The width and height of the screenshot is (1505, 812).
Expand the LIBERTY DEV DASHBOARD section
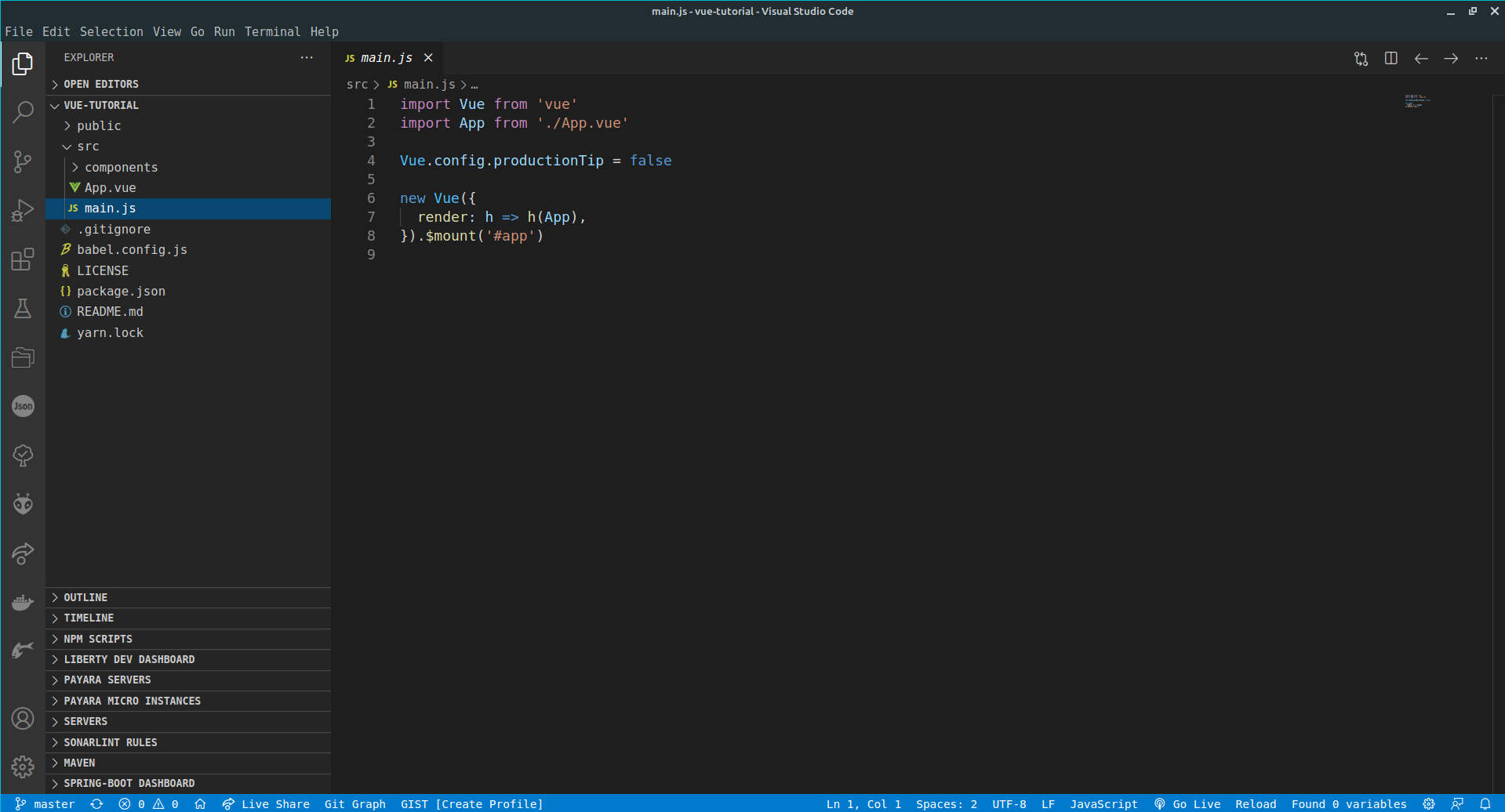(188, 659)
